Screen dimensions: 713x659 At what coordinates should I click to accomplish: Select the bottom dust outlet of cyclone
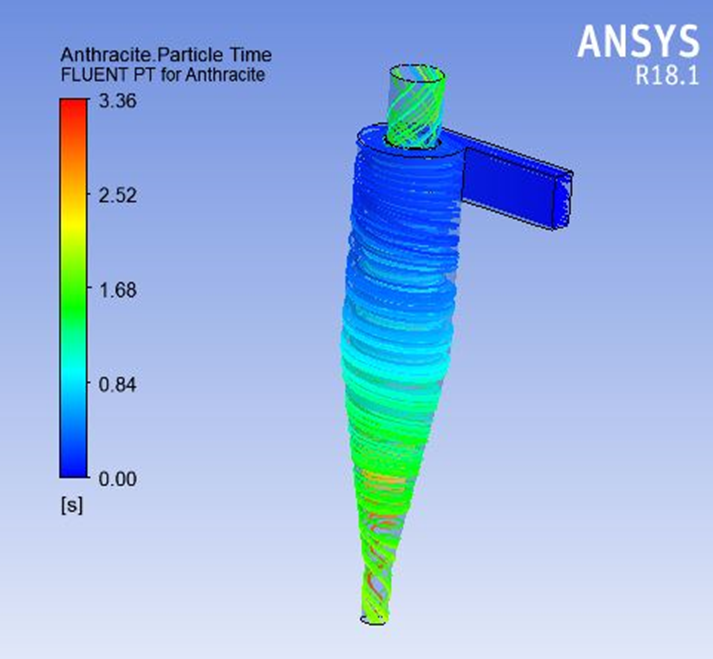point(374,619)
